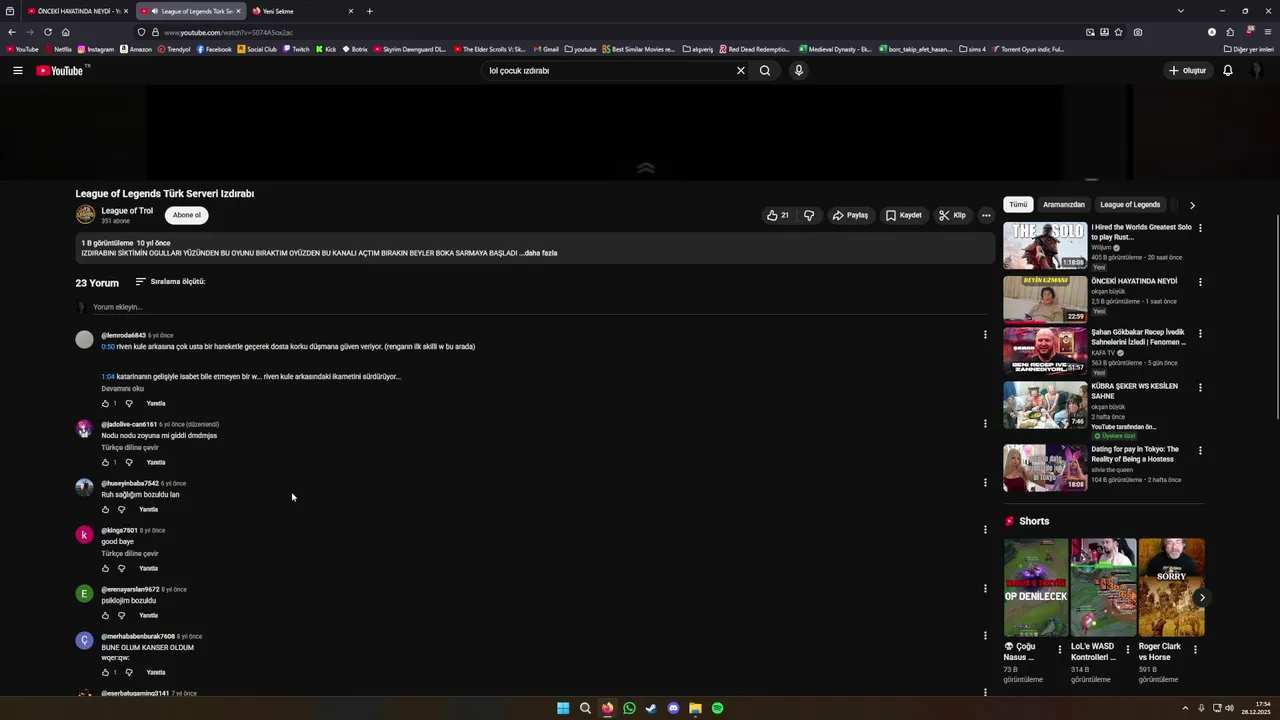Select the 'Tümü' filter chip
1280x720 pixels.
(x=1018, y=205)
